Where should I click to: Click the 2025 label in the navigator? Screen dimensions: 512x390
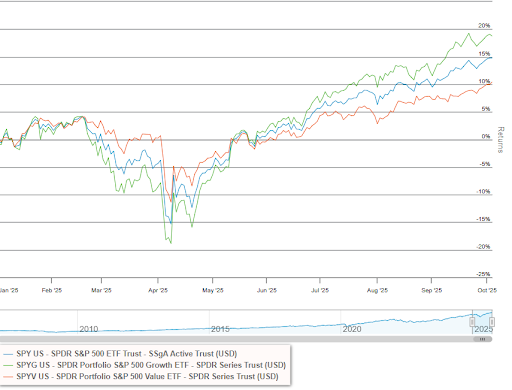click(483, 329)
